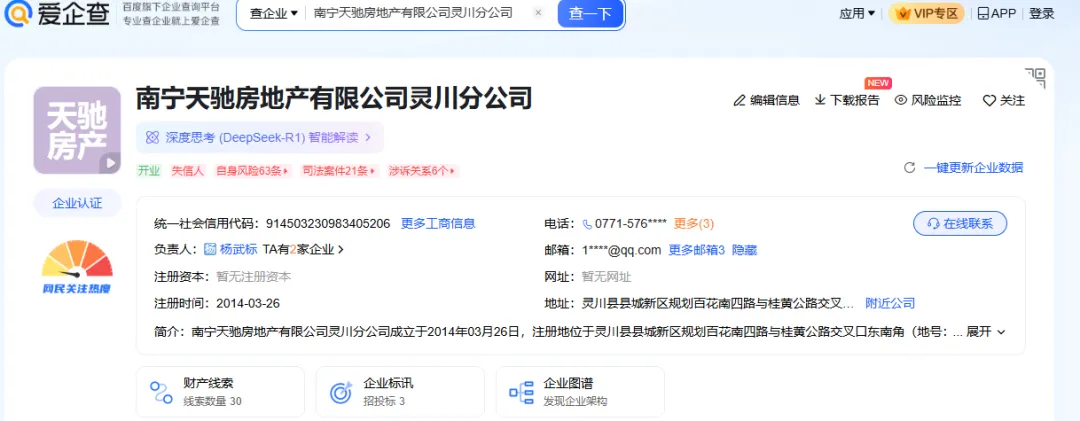Click the 网民关注热度 gauge
This screenshot has width=1080, height=421.
point(77,267)
